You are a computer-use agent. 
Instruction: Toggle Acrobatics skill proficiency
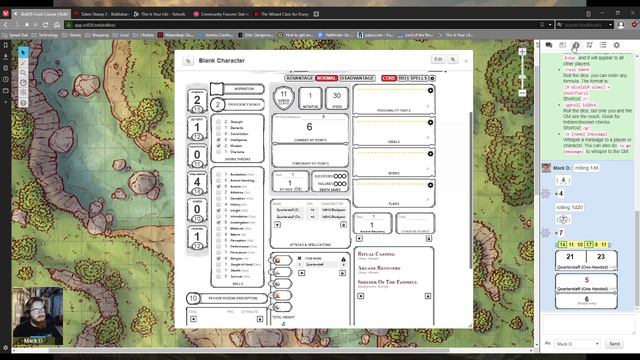point(218,174)
